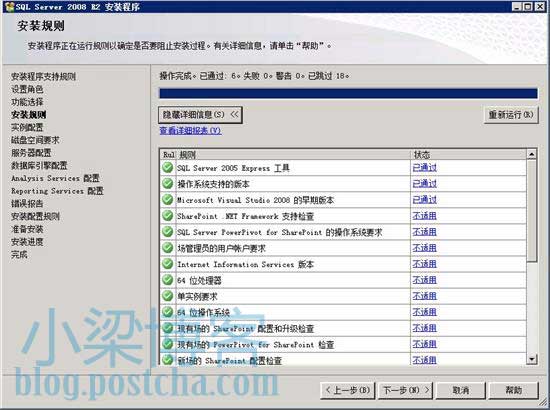Select 安装规则 step in sidebar
Viewport: 550px width, 410px height.
coord(29,115)
